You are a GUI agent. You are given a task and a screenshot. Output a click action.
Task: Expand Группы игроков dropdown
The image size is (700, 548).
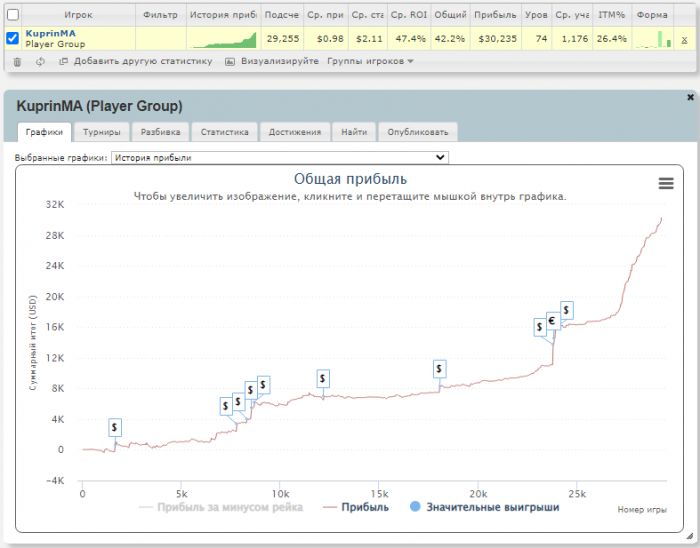point(370,61)
